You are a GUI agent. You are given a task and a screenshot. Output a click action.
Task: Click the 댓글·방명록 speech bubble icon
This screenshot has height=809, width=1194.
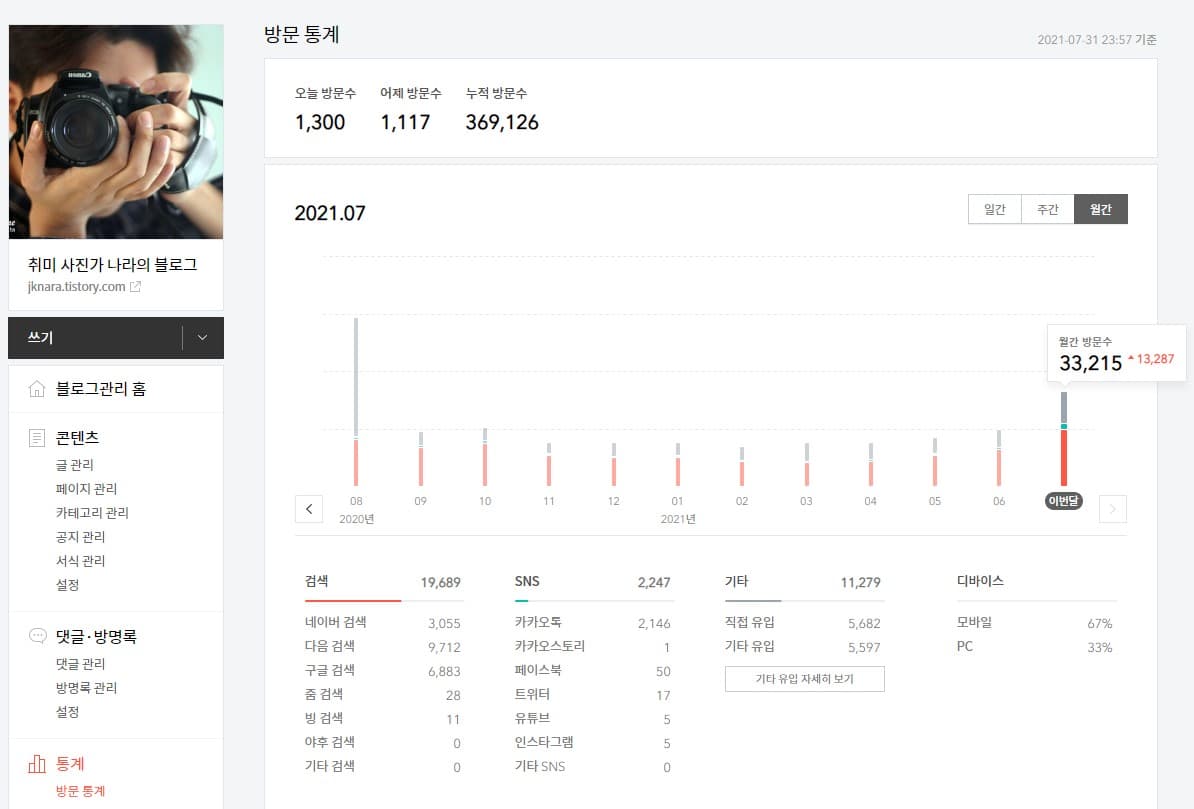pos(37,636)
